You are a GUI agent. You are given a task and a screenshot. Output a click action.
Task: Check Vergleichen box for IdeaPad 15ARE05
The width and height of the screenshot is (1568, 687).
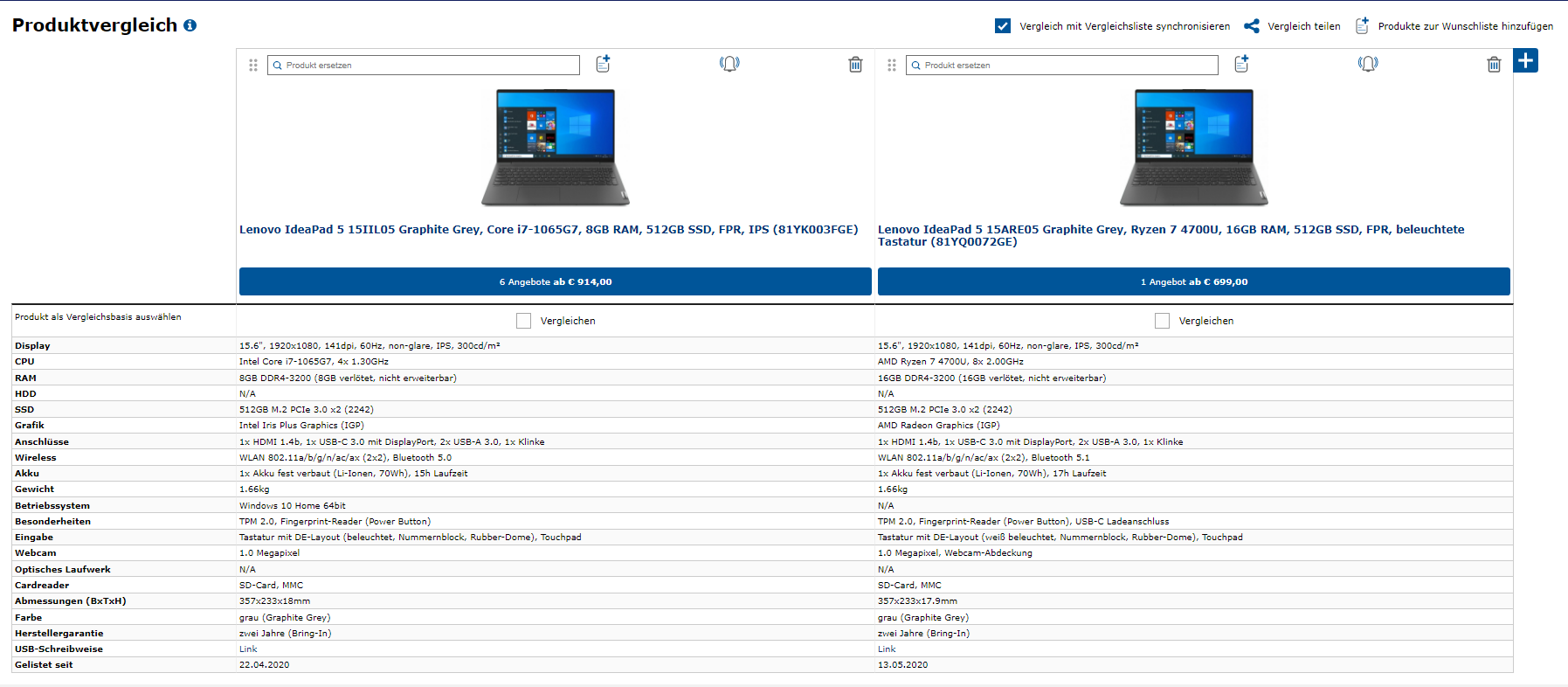click(1162, 321)
